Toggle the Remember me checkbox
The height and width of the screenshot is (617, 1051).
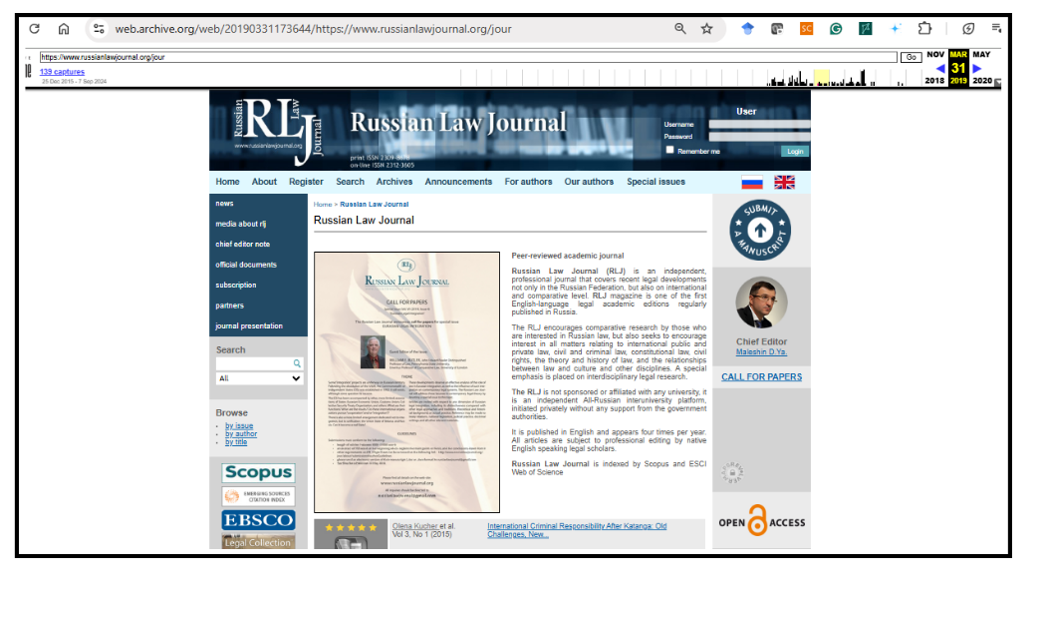click(x=670, y=150)
